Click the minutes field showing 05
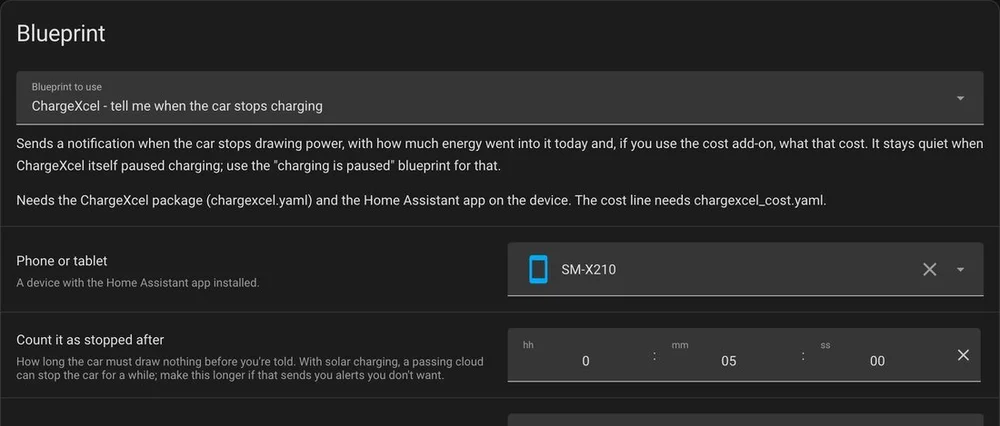 (x=728, y=361)
